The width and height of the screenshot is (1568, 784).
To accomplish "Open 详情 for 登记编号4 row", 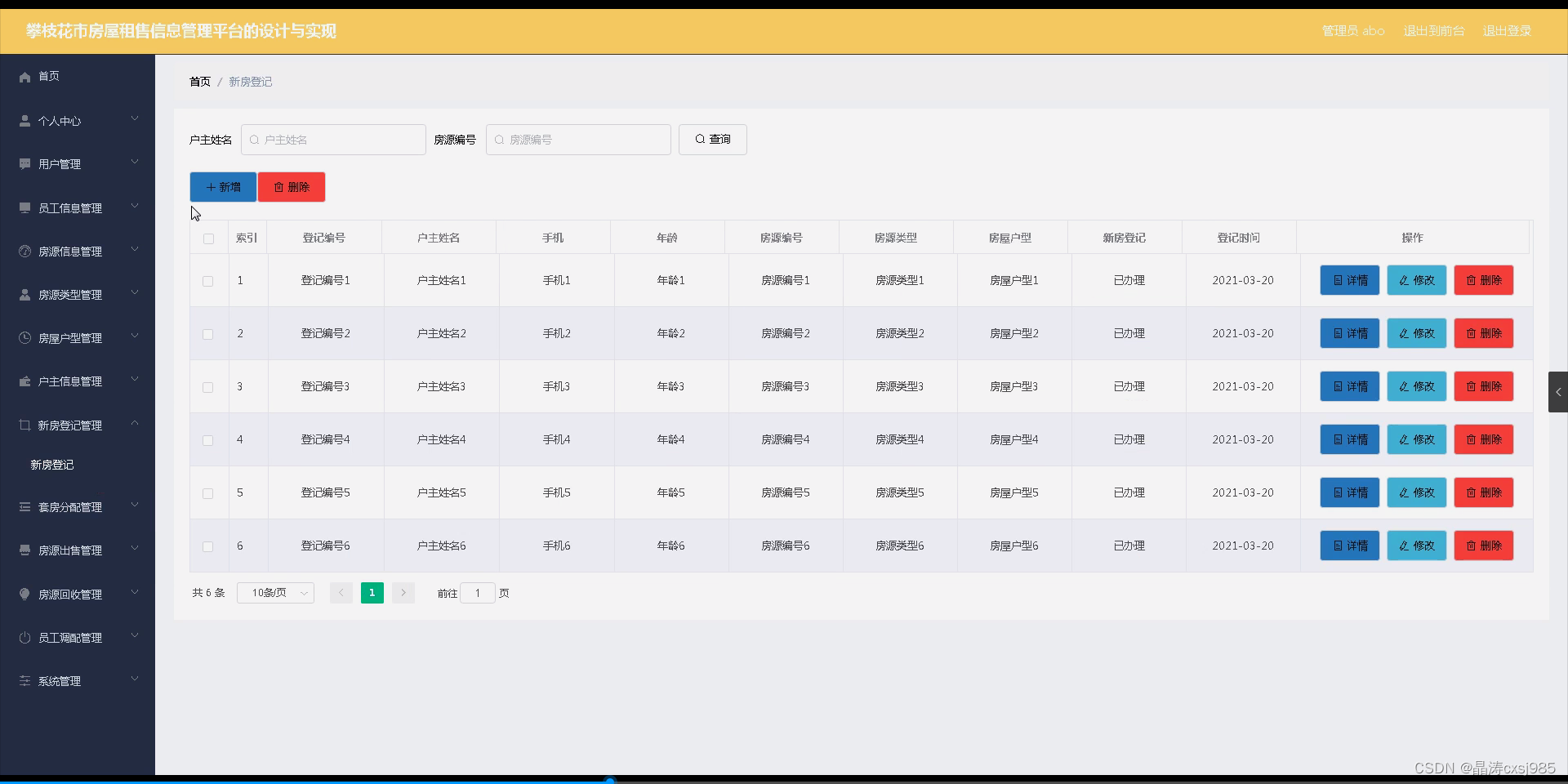I will coord(1350,439).
